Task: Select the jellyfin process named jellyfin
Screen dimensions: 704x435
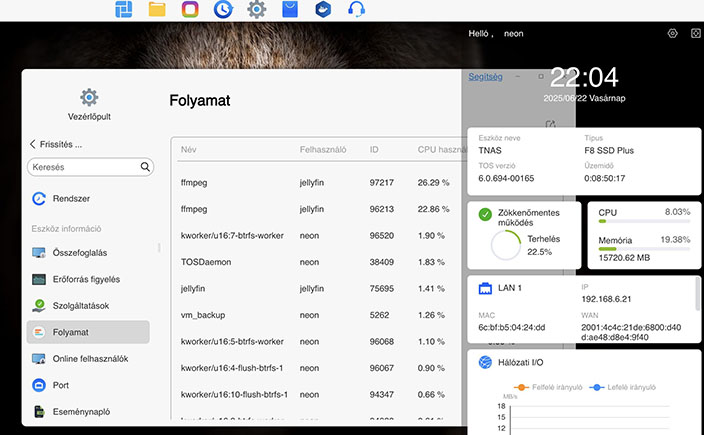Action: [x=317, y=289]
